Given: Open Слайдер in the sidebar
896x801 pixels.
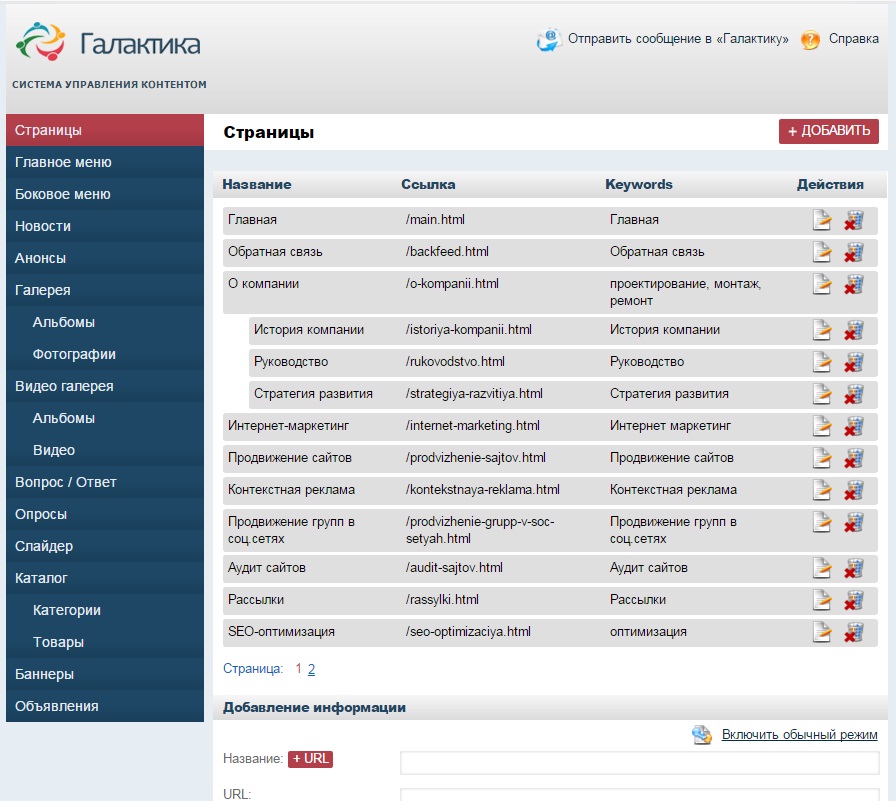Looking at the screenshot, I should pos(105,546).
